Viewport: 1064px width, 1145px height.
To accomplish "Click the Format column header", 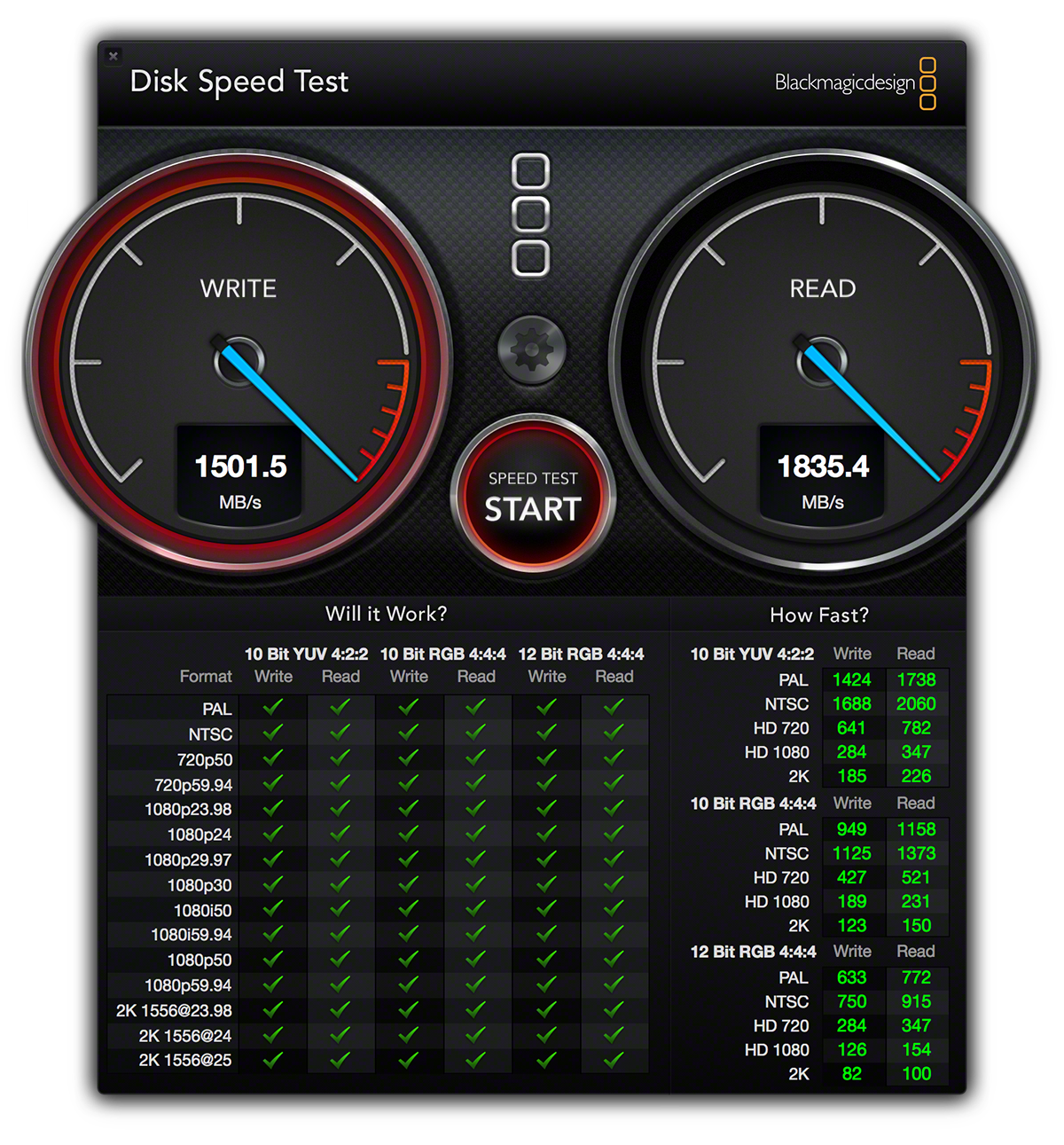I will (x=206, y=677).
